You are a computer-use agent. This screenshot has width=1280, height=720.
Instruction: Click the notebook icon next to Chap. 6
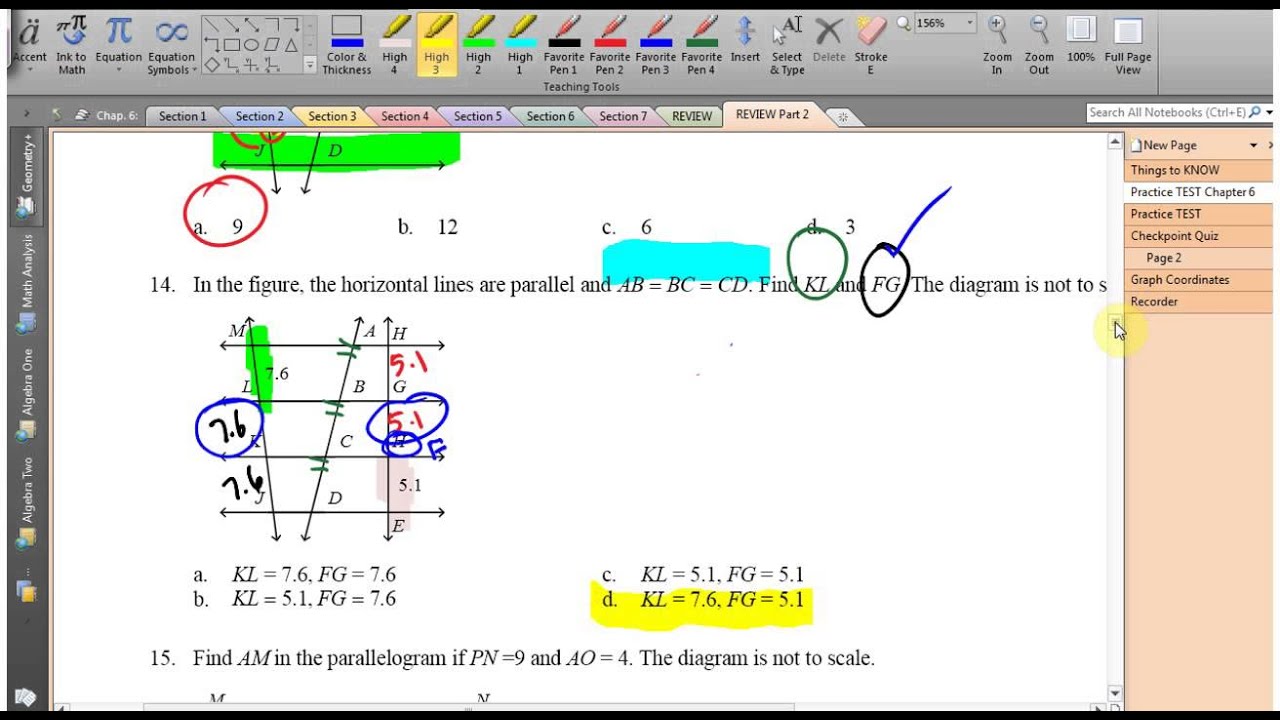(x=81, y=116)
